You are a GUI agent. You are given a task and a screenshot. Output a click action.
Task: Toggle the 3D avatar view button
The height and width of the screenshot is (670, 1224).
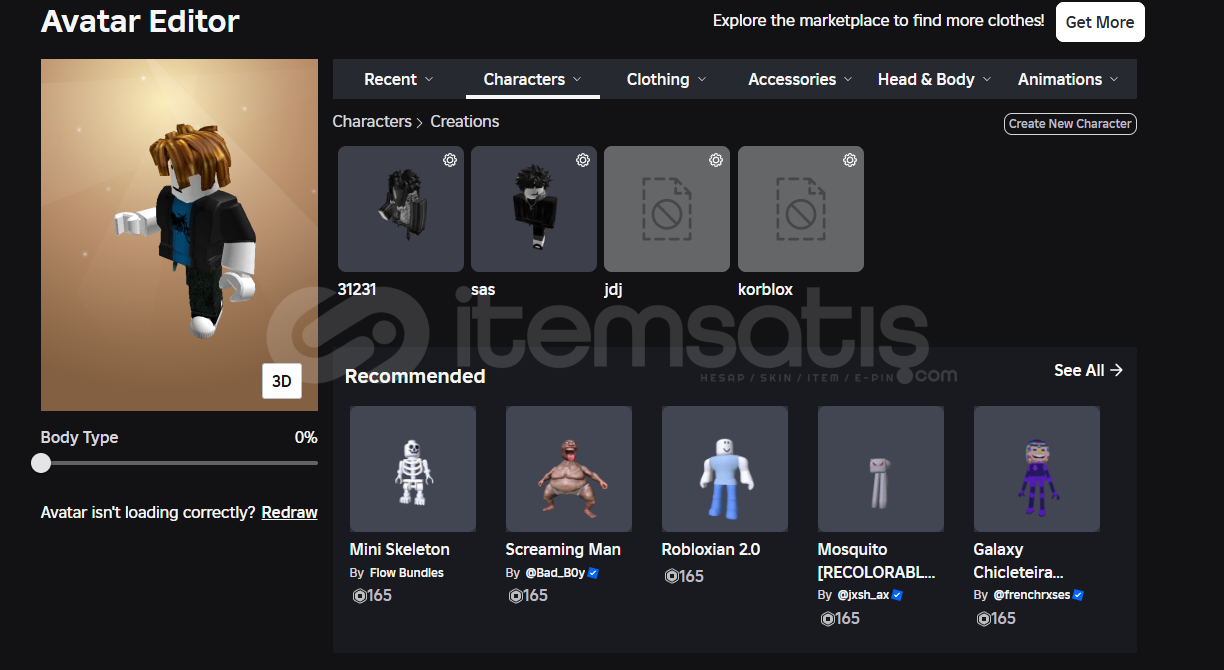pos(282,381)
